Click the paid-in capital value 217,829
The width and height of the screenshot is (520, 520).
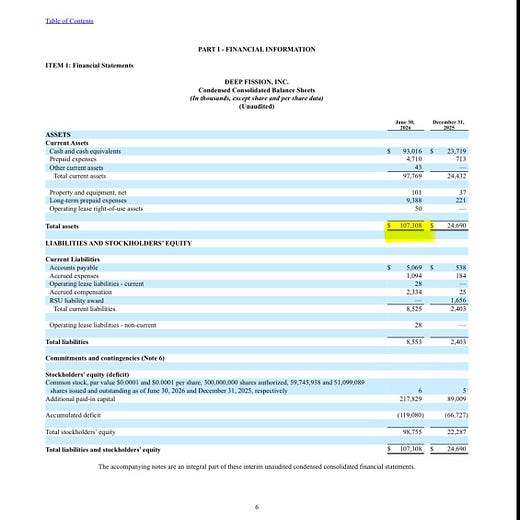(411, 399)
